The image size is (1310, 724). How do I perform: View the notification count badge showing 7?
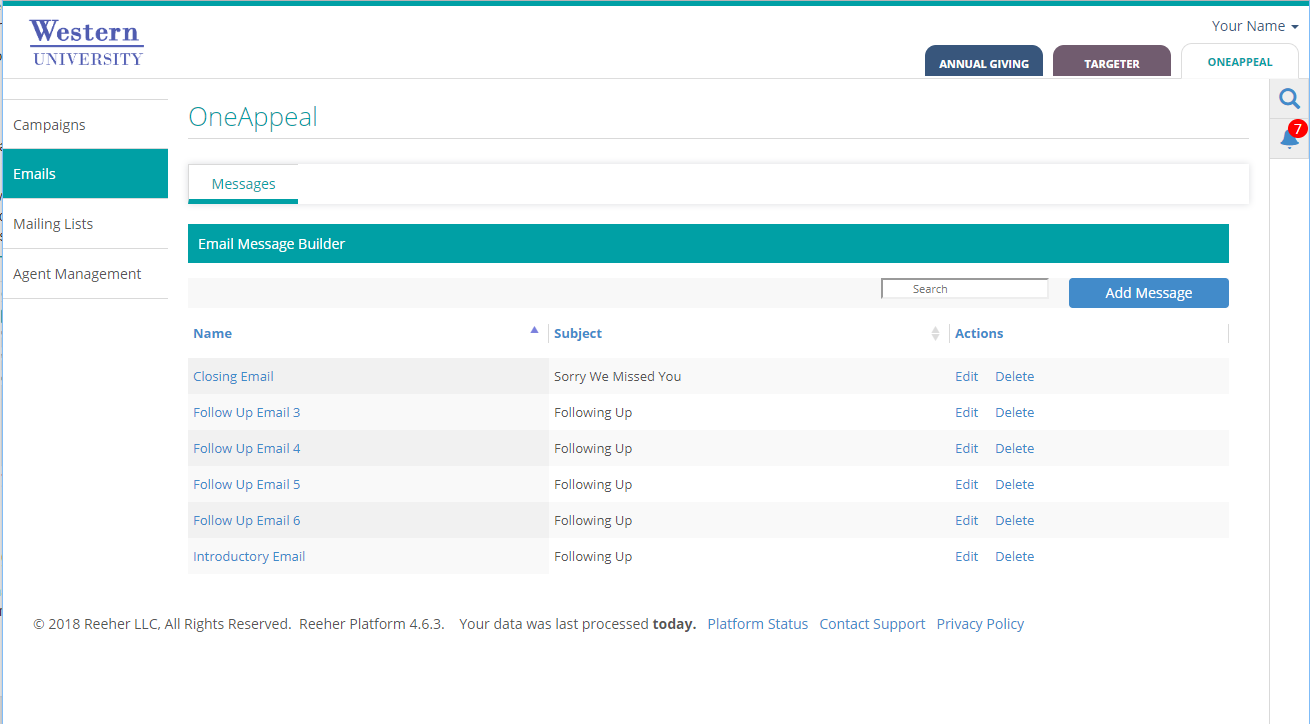[x=1297, y=128]
